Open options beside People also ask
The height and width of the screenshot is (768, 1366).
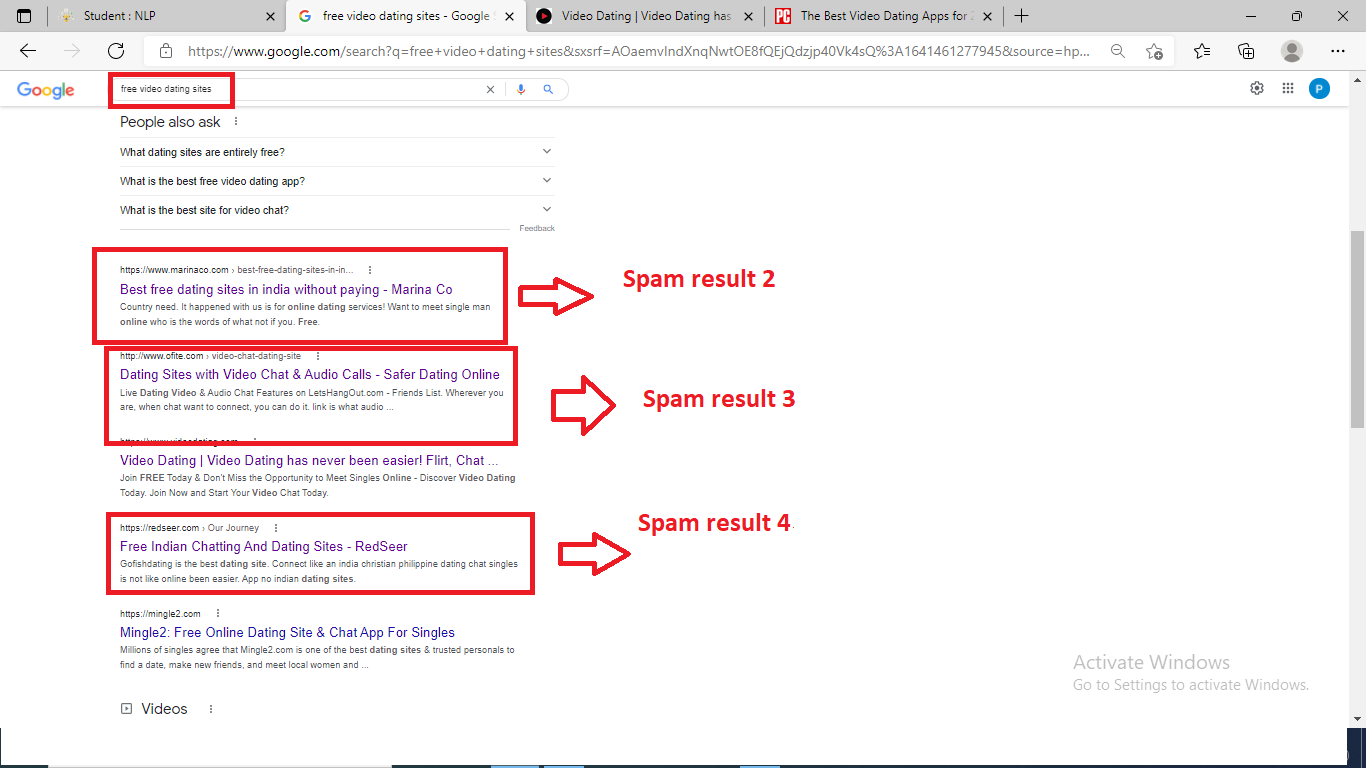point(236,122)
